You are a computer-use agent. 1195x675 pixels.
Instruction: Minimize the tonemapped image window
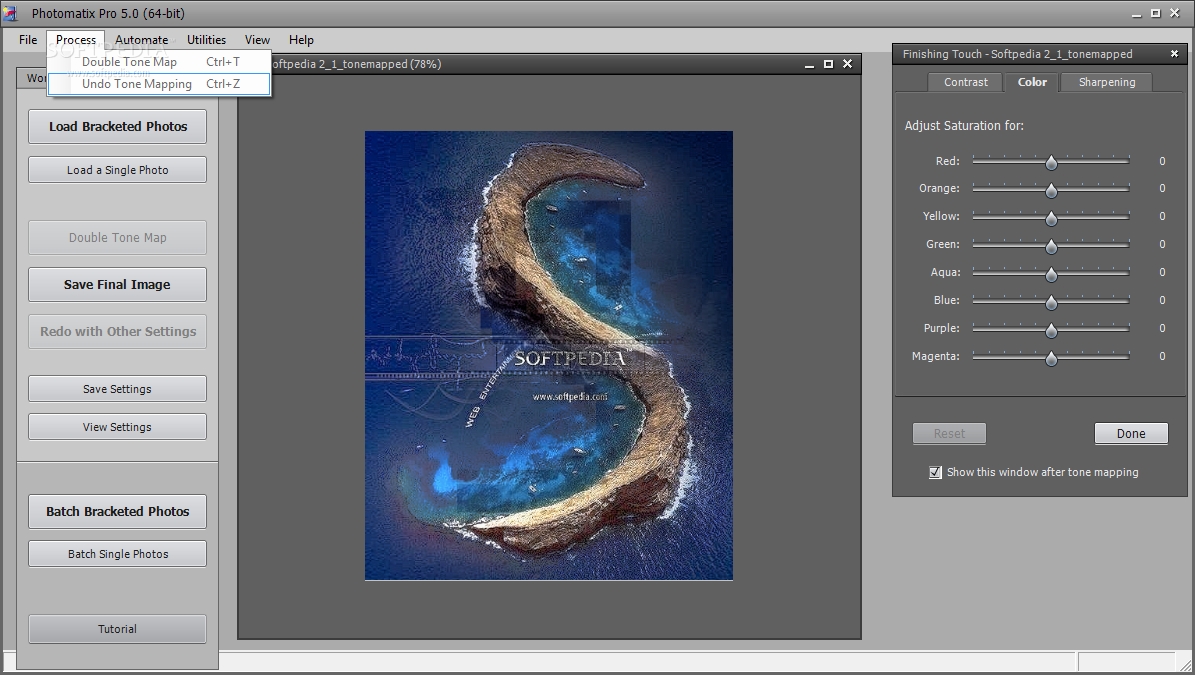pyautogui.click(x=809, y=64)
